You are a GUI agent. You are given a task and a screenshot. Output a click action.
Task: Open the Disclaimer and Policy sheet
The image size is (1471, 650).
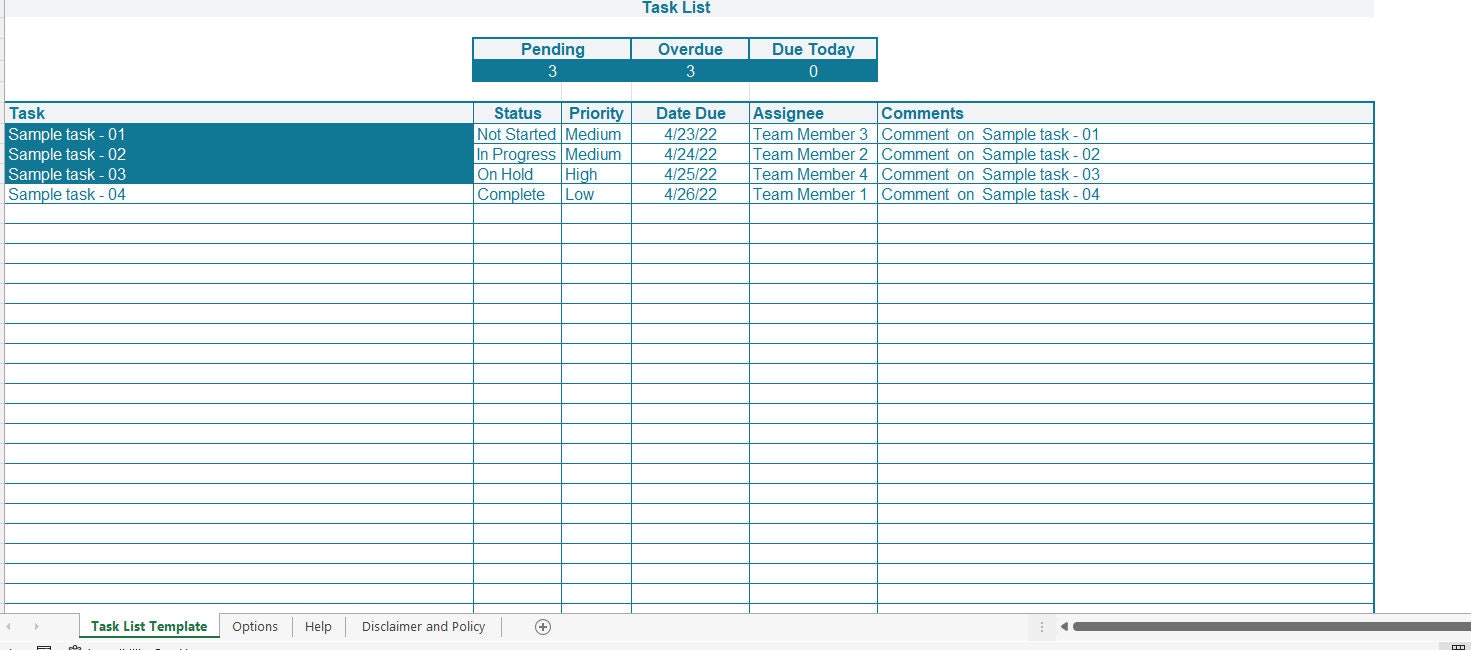click(423, 626)
